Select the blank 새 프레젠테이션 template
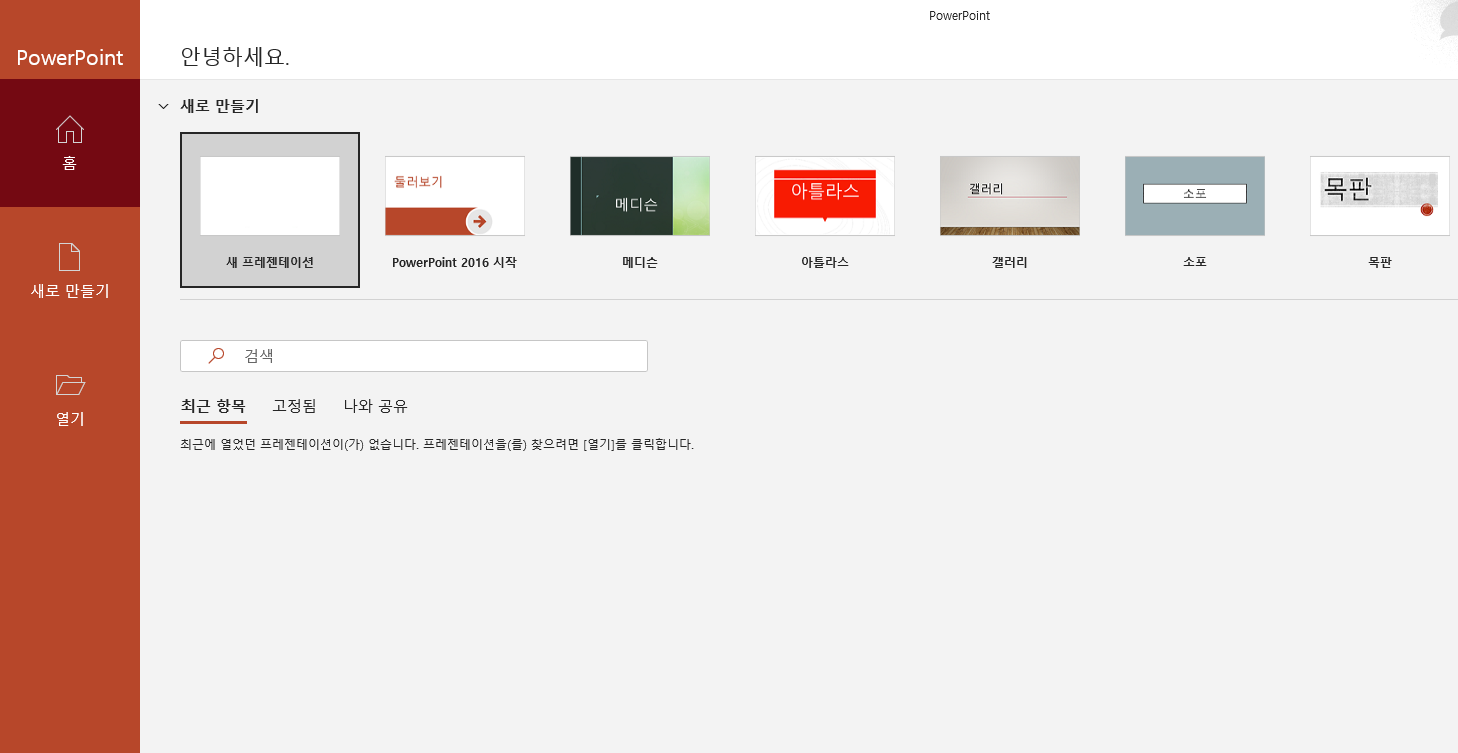Screen dimensions: 1458x753 point(270,210)
